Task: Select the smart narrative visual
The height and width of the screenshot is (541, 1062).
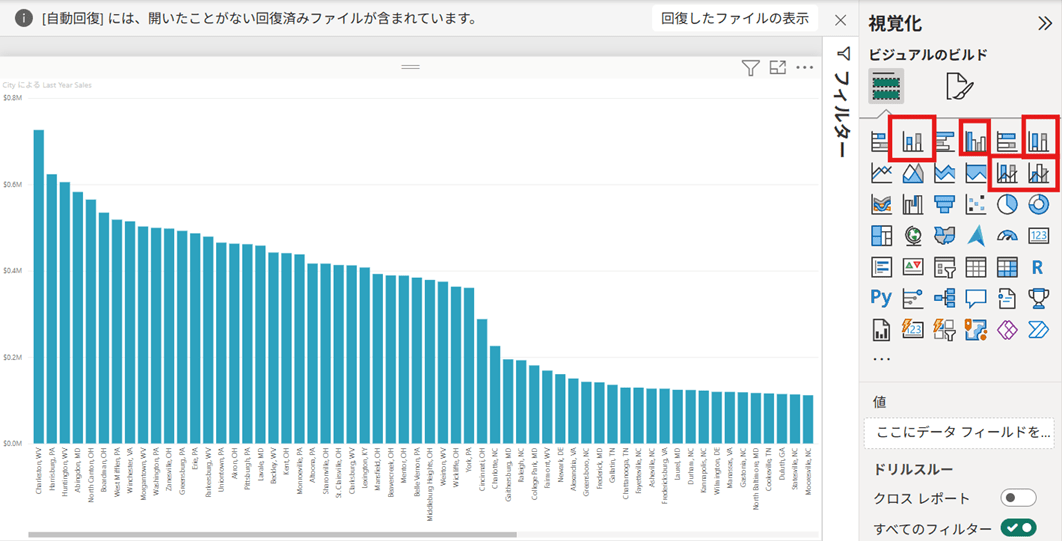Action: (1008, 297)
